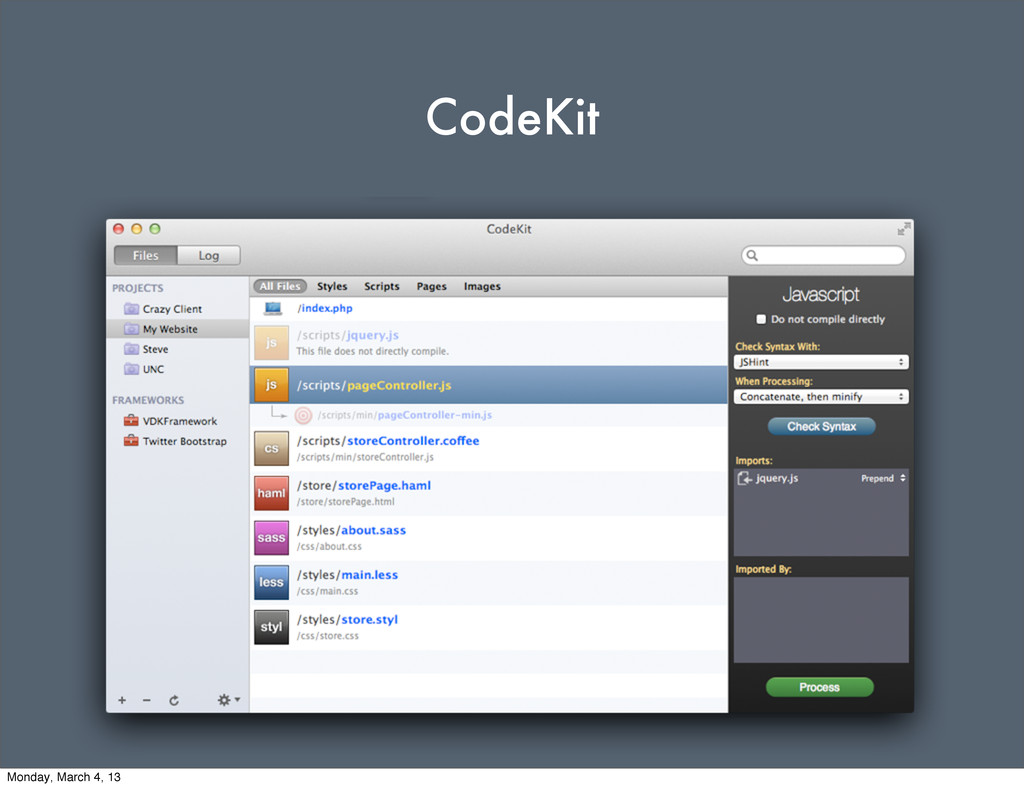Refresh the project with the reload icon
Viewport: 1024px width, 788px height.
[x=174, y=700]
